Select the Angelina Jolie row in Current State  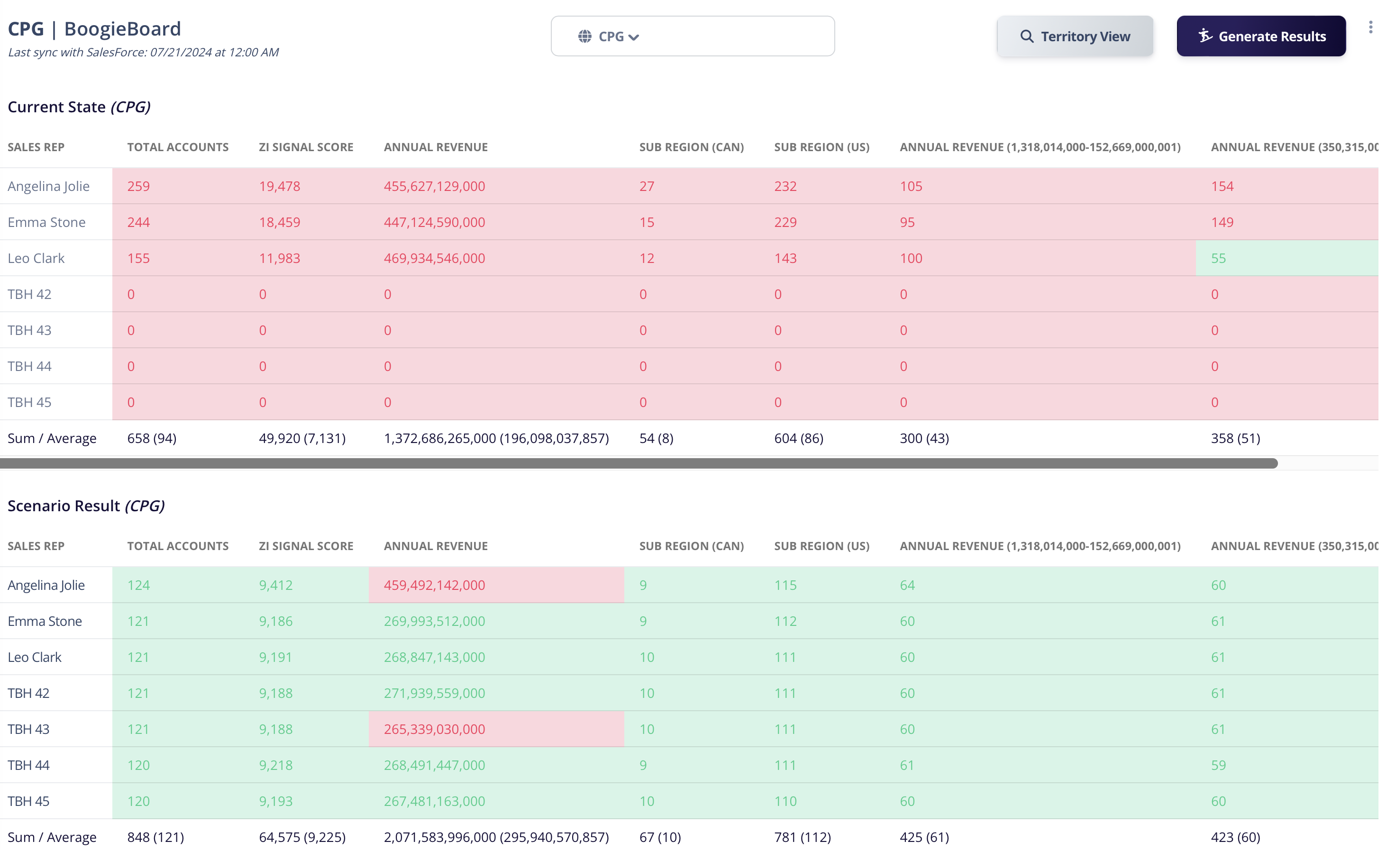49,185
